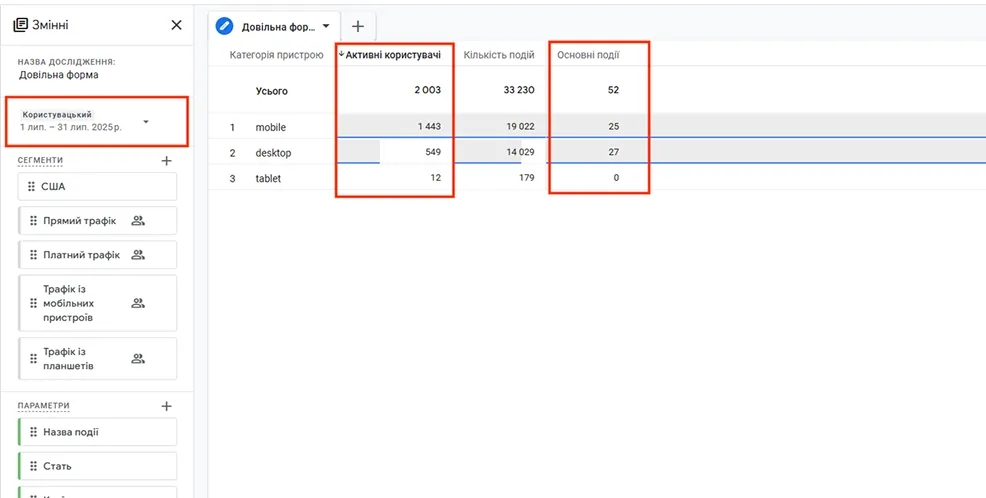
Task: Click desktop event count 14 029
Action: [520, 152]
